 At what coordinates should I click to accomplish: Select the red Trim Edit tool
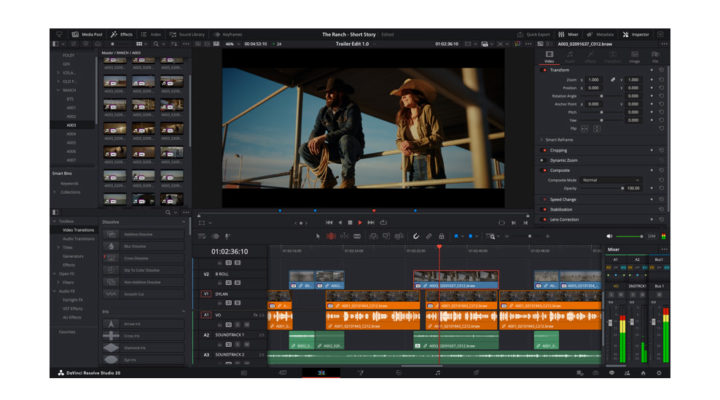click(331, 236)
